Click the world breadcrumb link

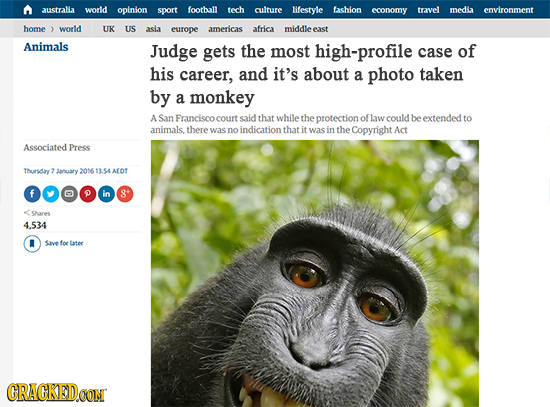click(70, 29)
